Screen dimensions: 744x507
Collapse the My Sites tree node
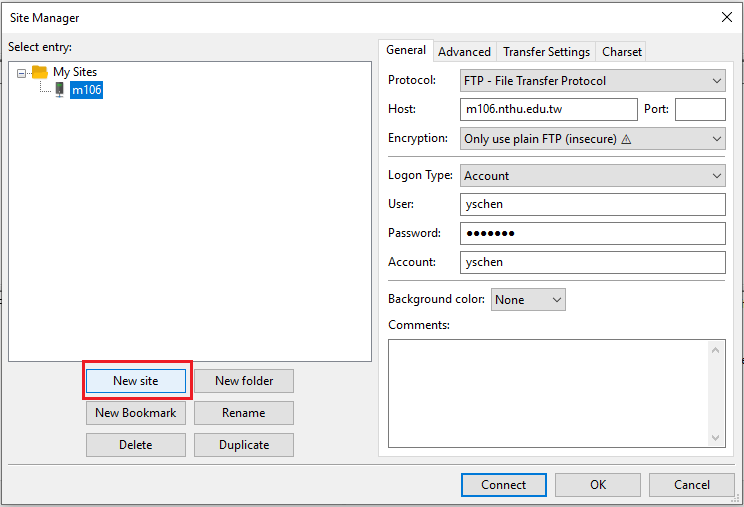[22, 72]
